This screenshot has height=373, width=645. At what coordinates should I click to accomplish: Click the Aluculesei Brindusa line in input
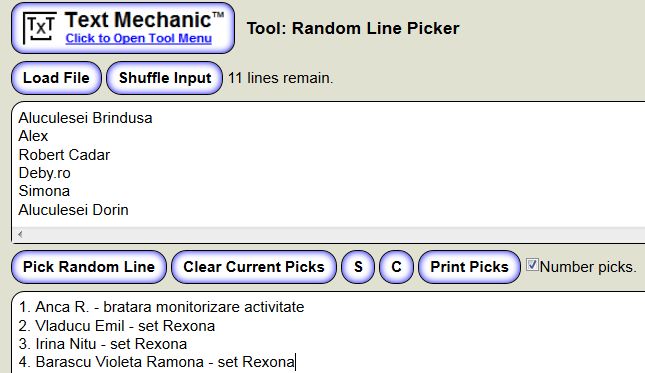[85, 118]
